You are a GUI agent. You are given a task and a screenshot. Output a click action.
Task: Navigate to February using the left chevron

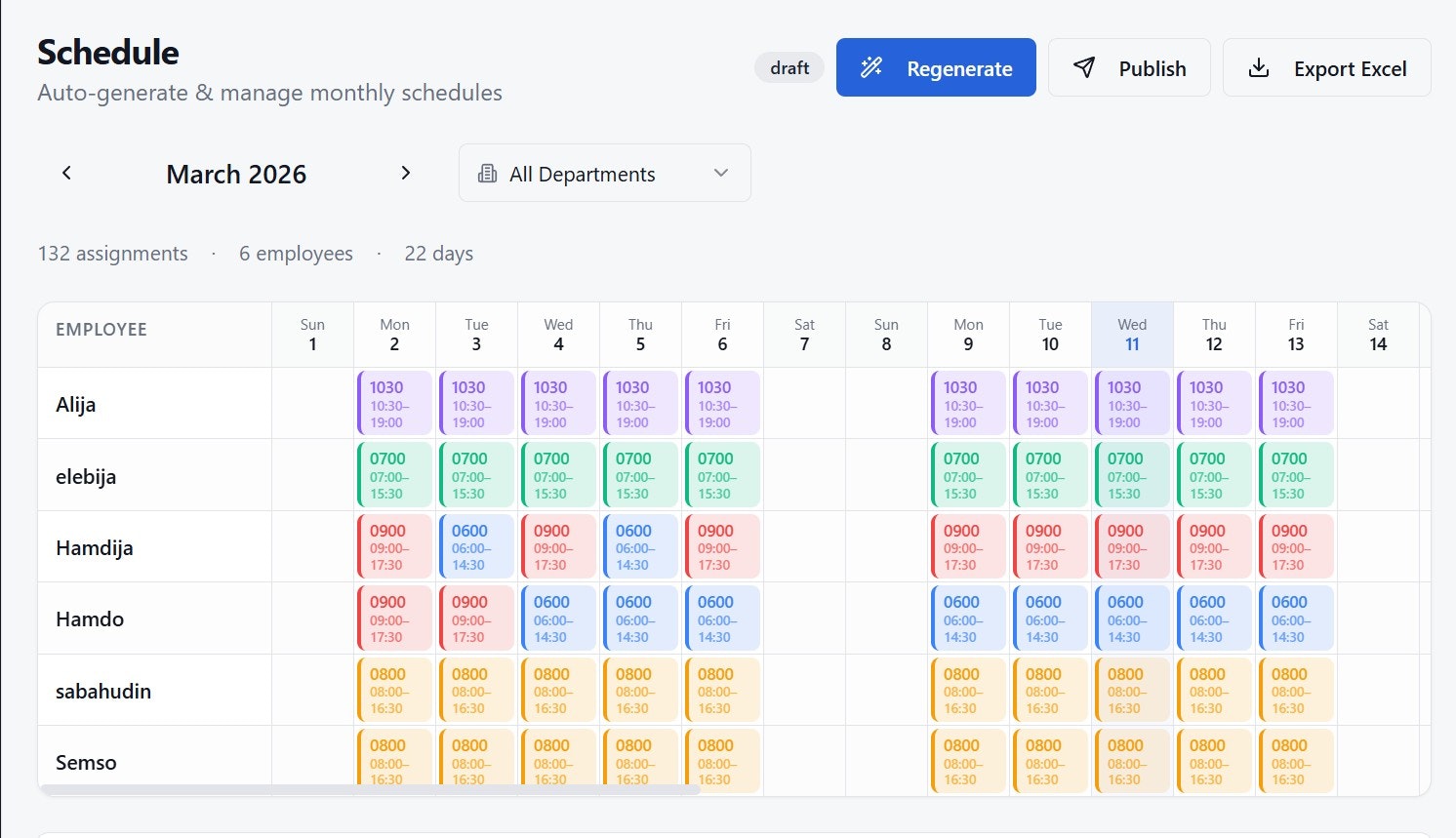(x=65, y=173)
